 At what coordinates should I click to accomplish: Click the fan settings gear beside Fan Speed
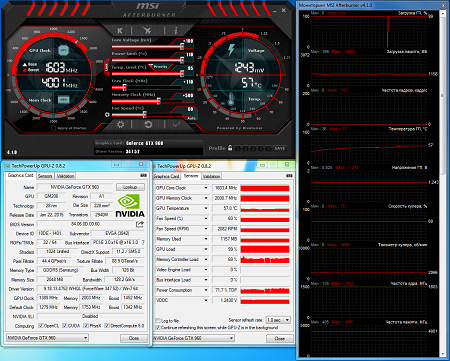[107, 115]
